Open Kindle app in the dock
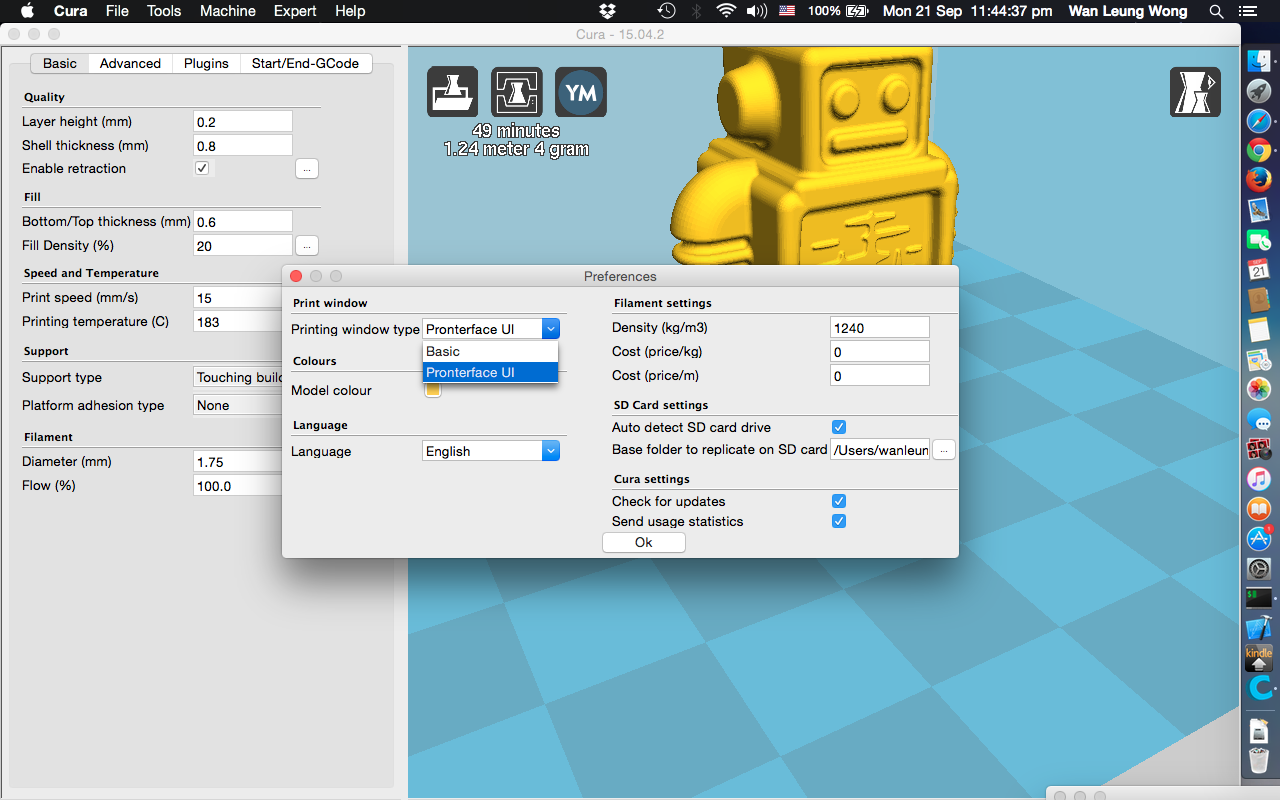 pyautogui.click(x=1259, y=658)
